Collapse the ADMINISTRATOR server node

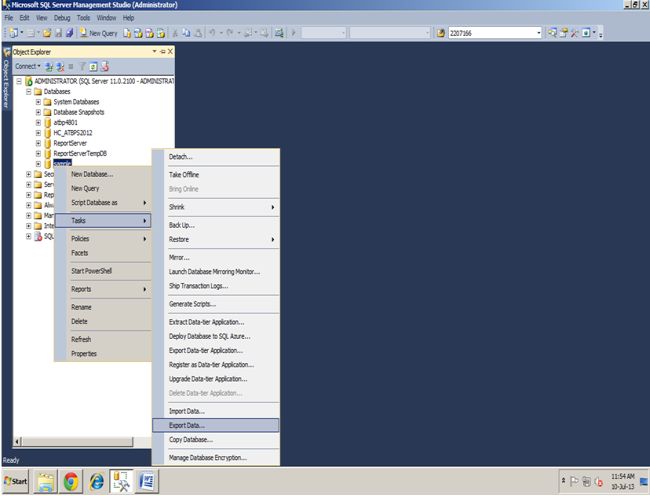pyautogui.click(x=19, y=81)
